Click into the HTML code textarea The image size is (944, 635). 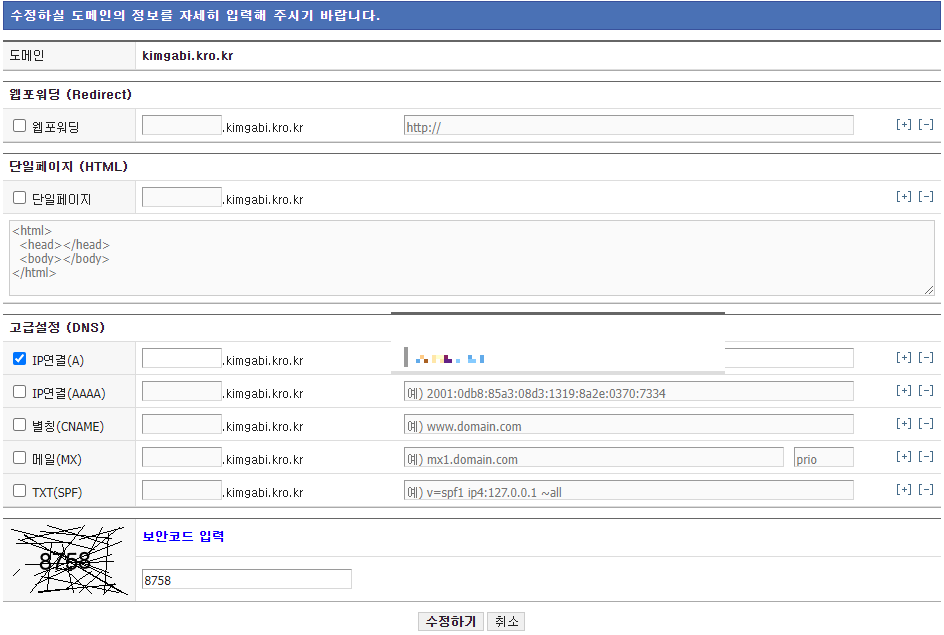pyautogui.click(x=472, y=258)
